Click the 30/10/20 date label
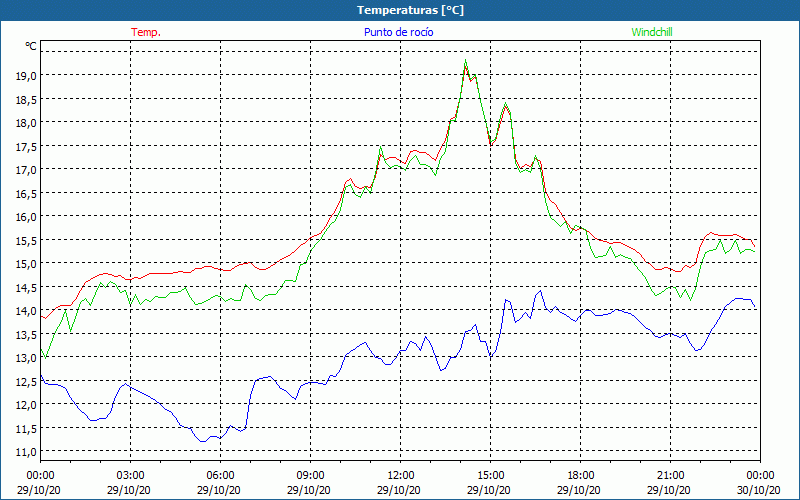 759,489
